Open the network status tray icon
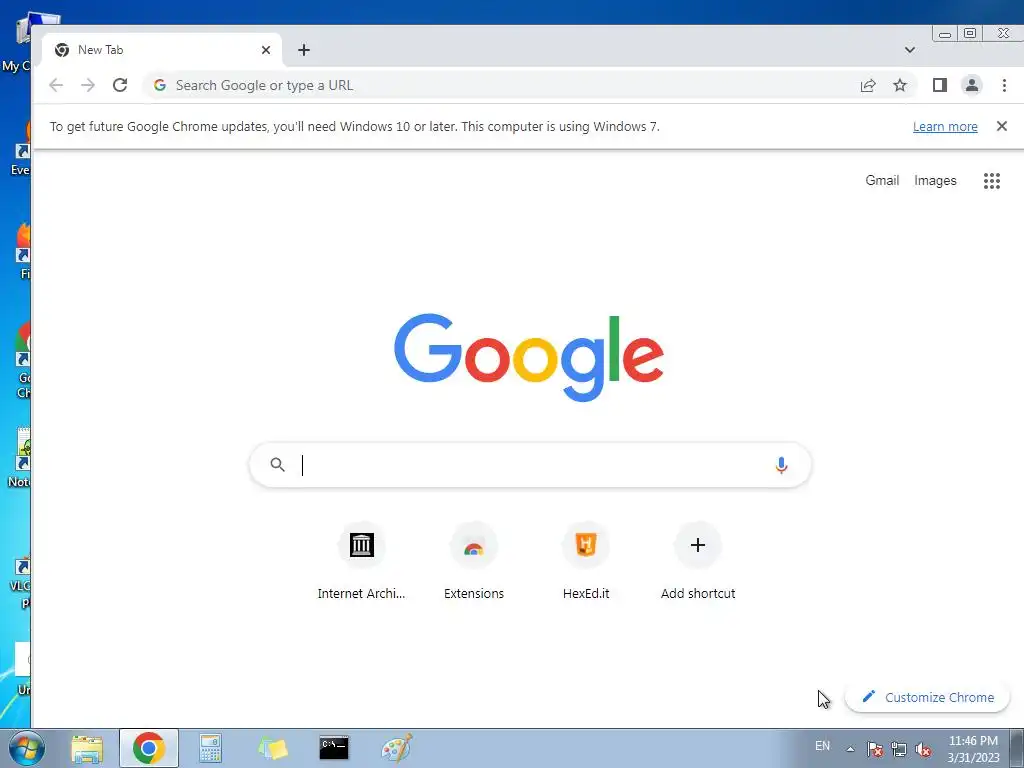 [x=899, y=749]
